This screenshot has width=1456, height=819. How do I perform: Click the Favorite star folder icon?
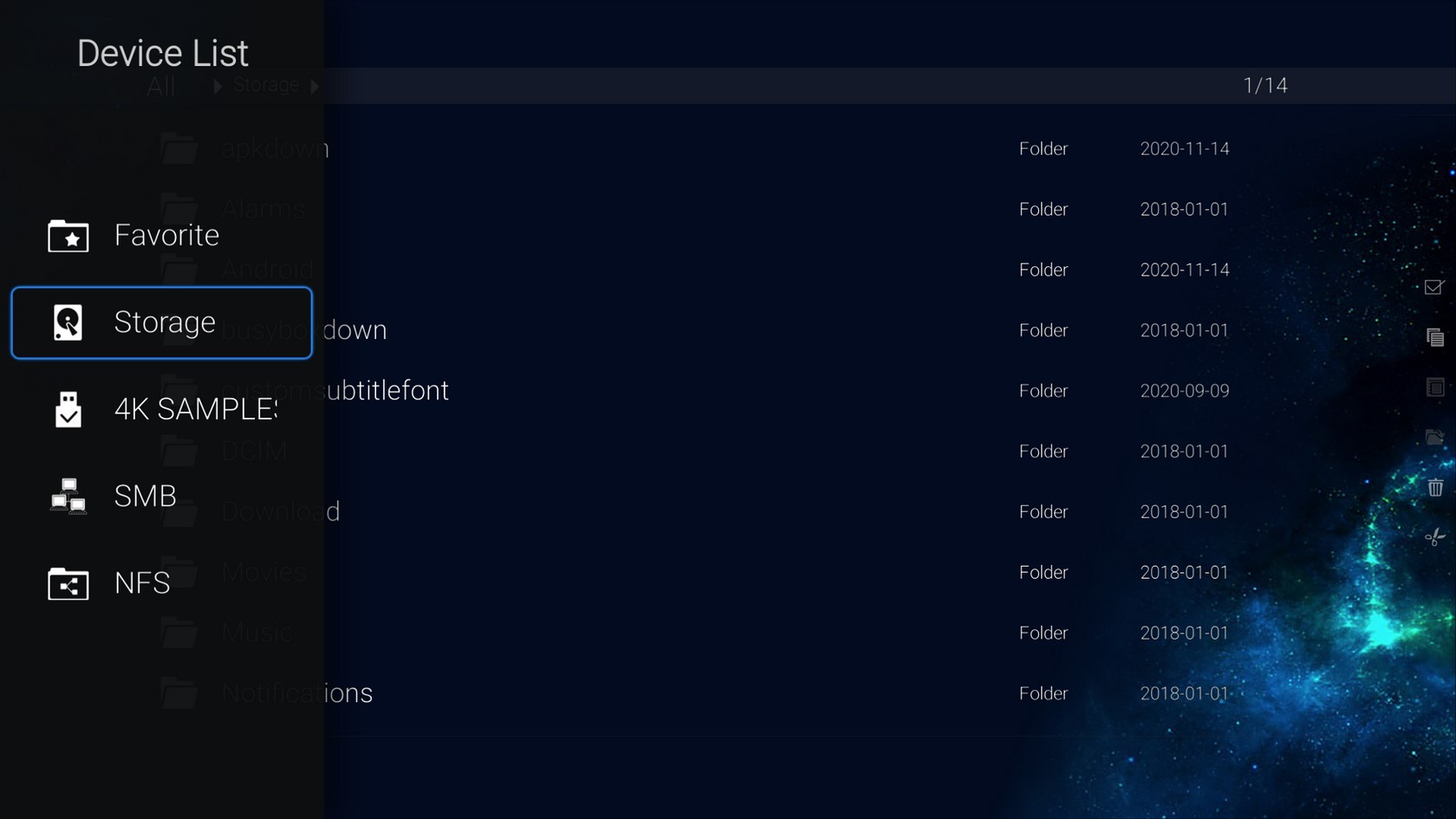point(68,236)
